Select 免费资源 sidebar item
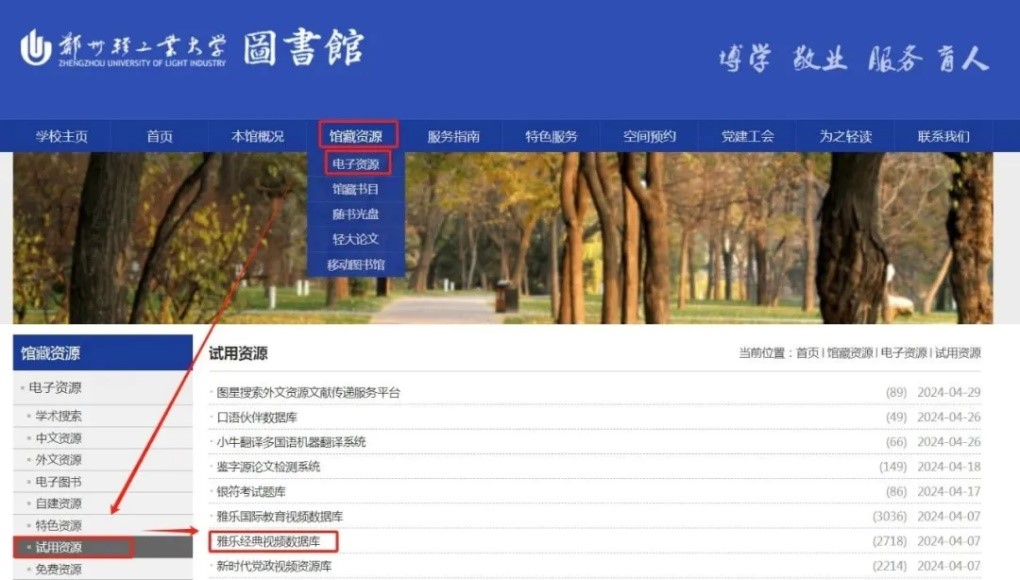 click(x=59, y=569)
